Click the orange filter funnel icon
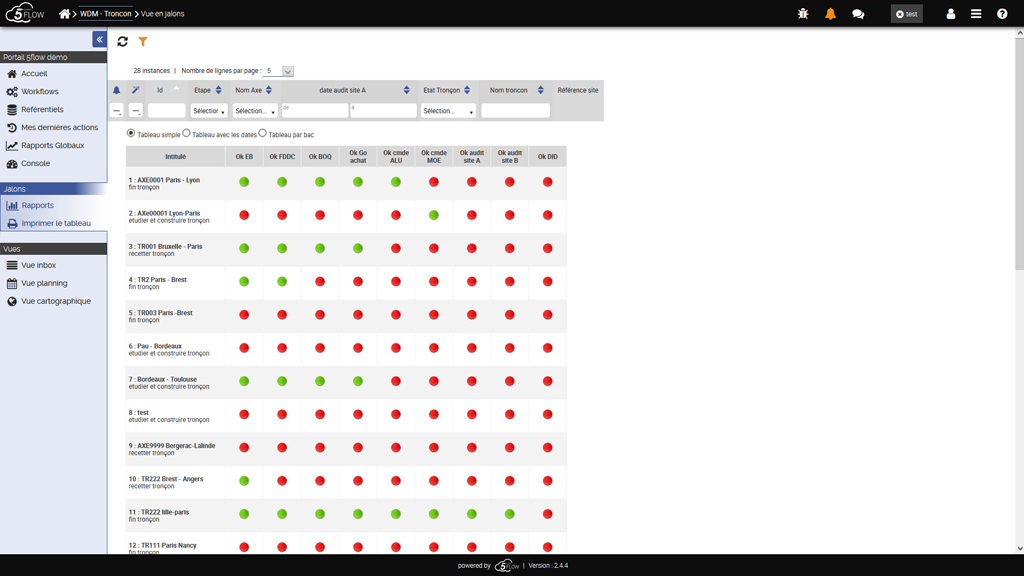This screenshot has width=1024, height=576. tap(143, 42)
